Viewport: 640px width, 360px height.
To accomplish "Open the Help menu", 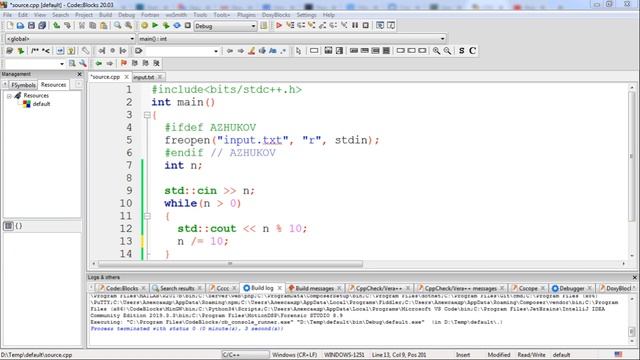I will 329,15.
